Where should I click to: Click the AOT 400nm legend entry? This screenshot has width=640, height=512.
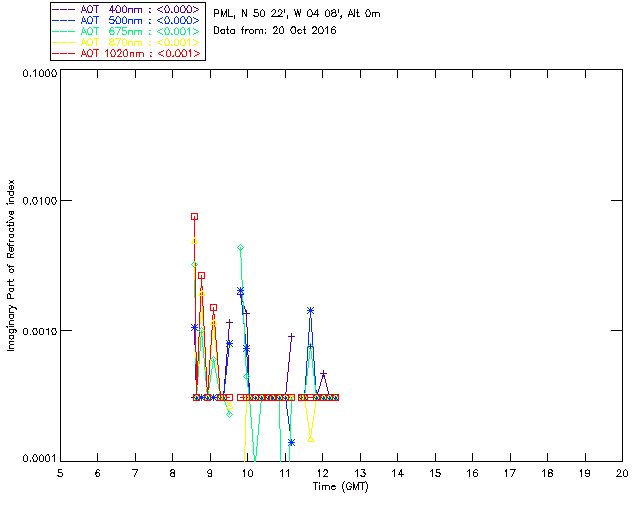tap(126, 9)
